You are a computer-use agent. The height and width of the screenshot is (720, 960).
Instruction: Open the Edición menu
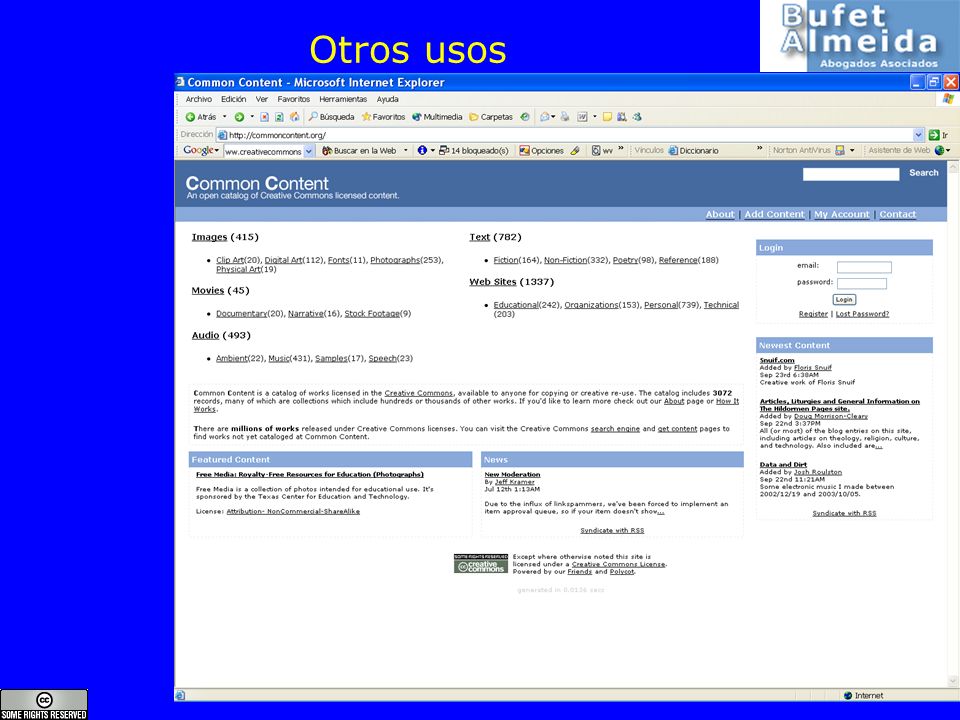[x=233, y=99]
